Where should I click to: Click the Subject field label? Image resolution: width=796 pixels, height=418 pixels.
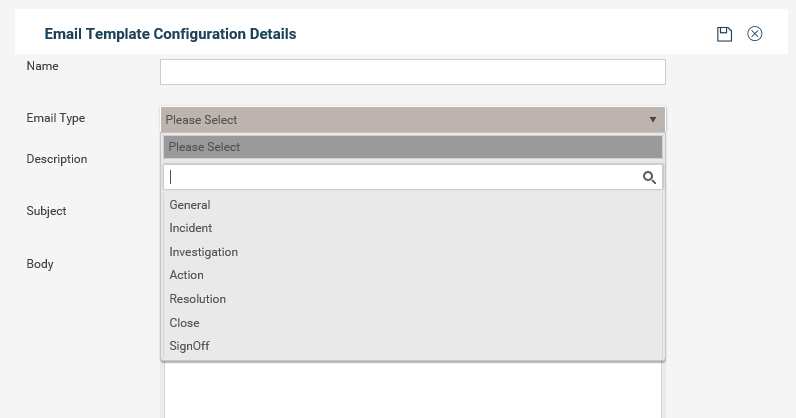click(x=46, y=211)
